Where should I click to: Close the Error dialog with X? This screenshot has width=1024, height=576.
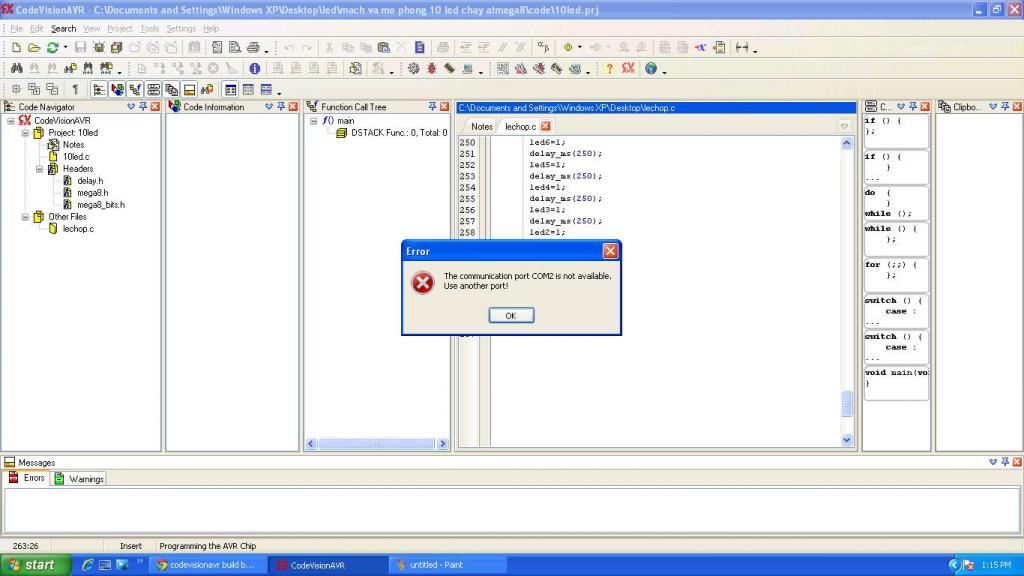pos(610,251)
